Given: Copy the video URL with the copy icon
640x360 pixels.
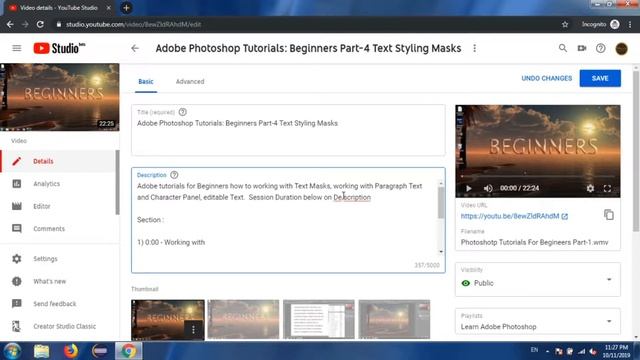Looking at the screenshot, I should [609, 215].
